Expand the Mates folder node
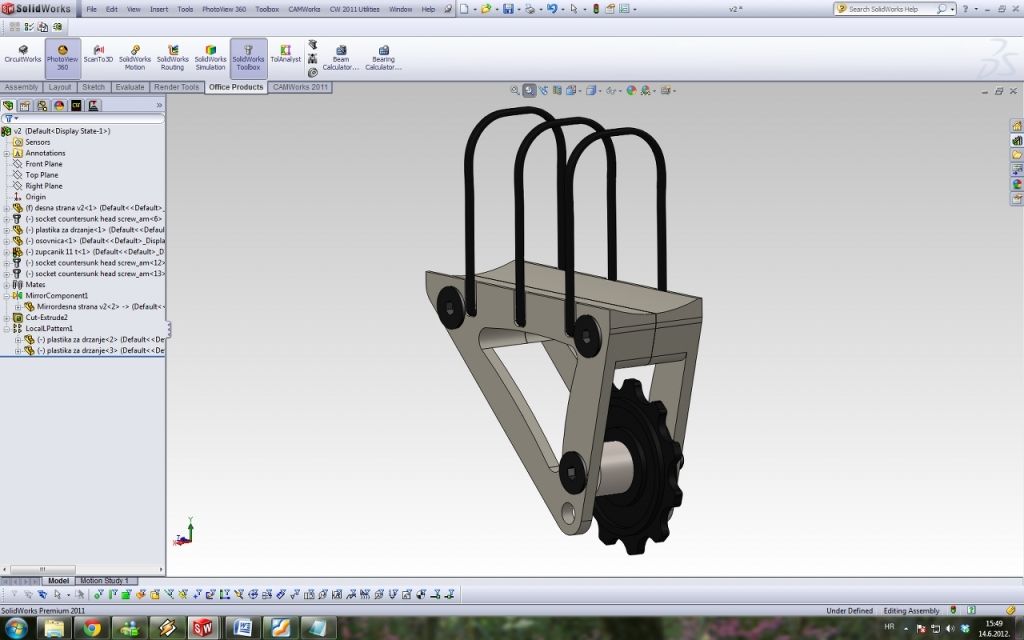 (x=7, y=285)
